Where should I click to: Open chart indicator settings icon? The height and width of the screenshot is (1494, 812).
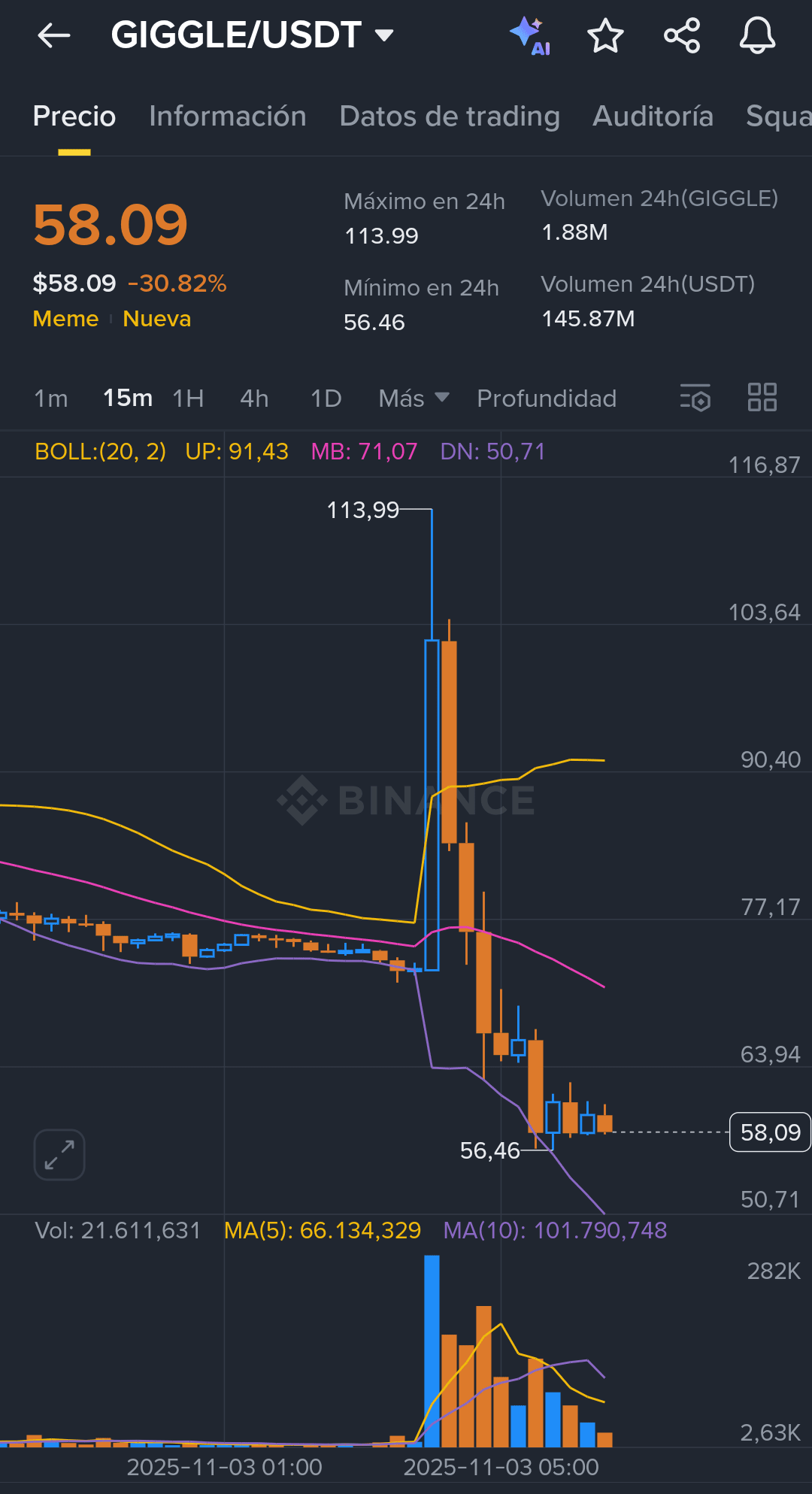pos(695,398)
